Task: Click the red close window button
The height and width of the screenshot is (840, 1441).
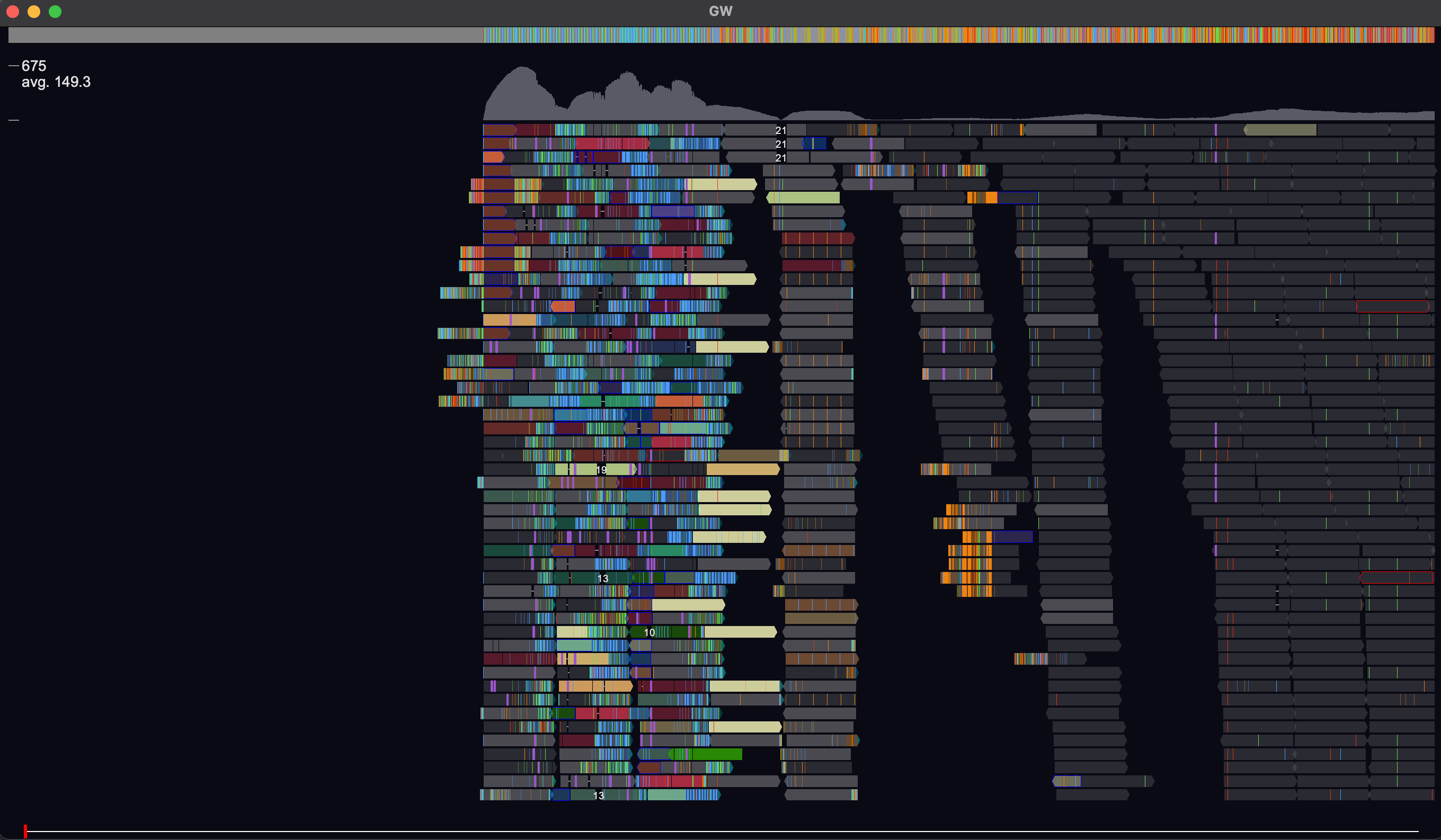Action: 13,12
